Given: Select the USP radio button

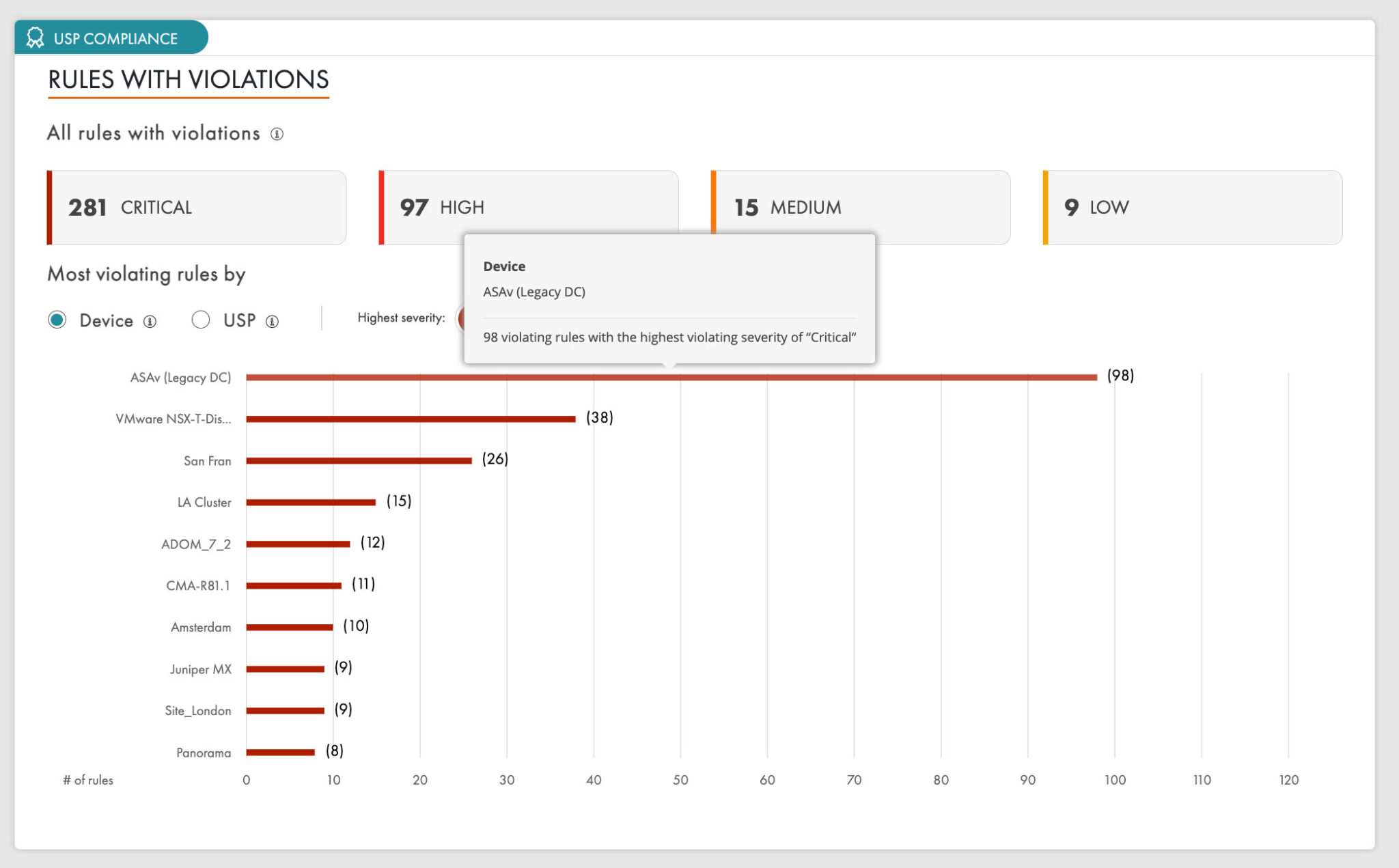Looking at the screenshot, I should coord(202,320).
